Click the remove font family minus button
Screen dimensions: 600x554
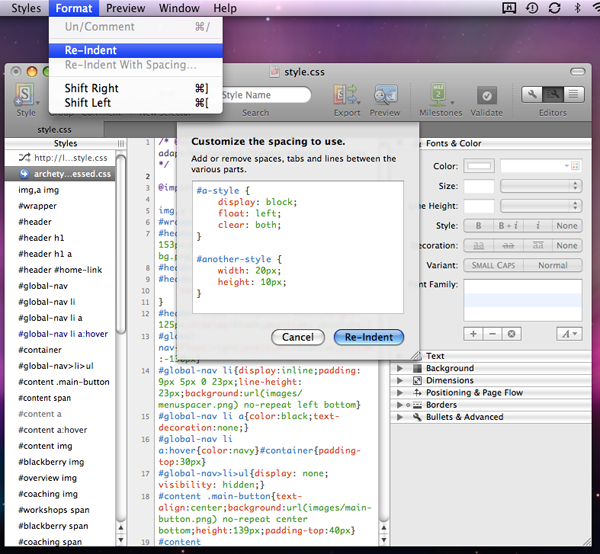[492, 334]
